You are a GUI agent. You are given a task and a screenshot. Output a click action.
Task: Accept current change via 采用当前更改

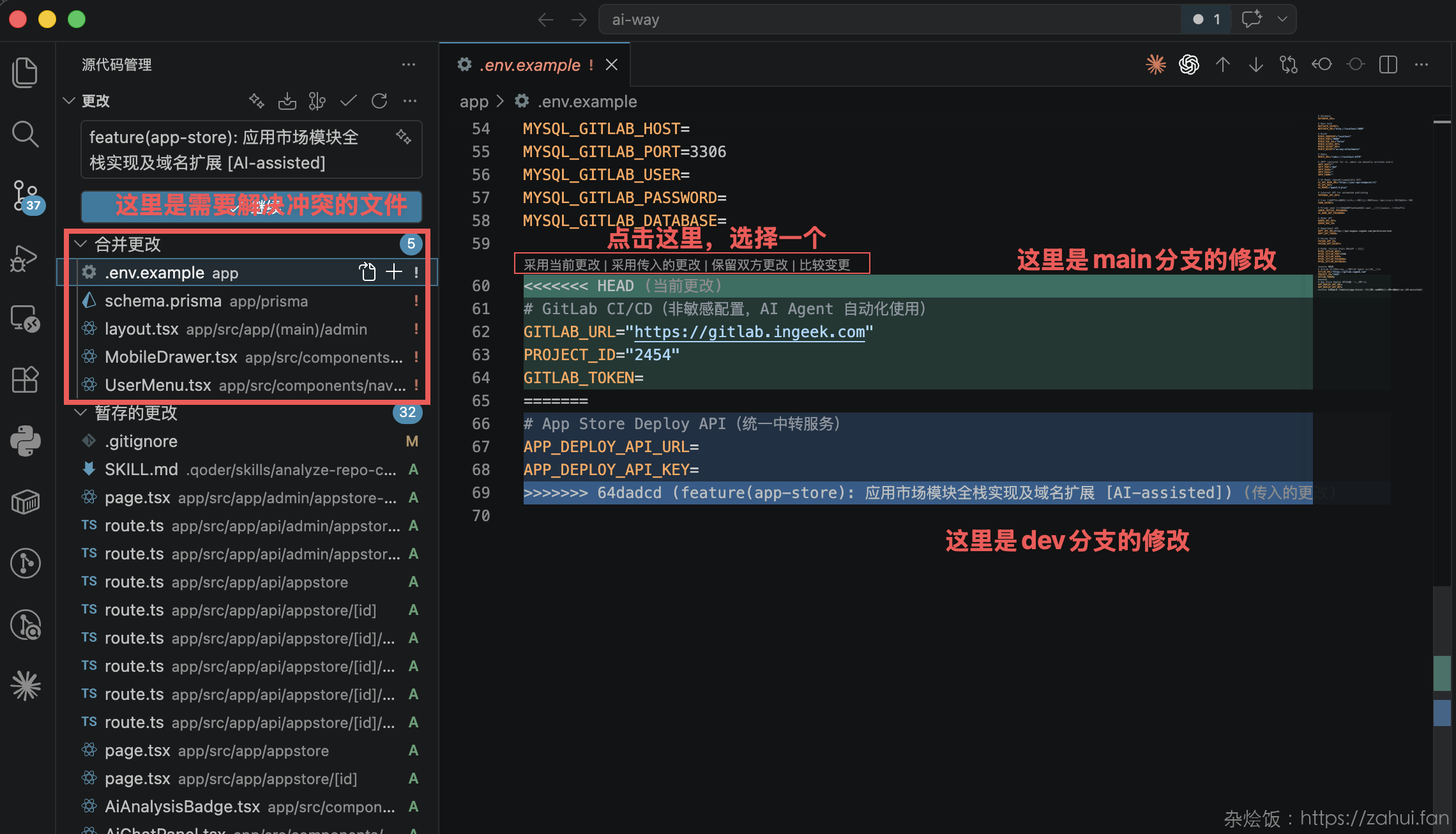tap(562, 264)
